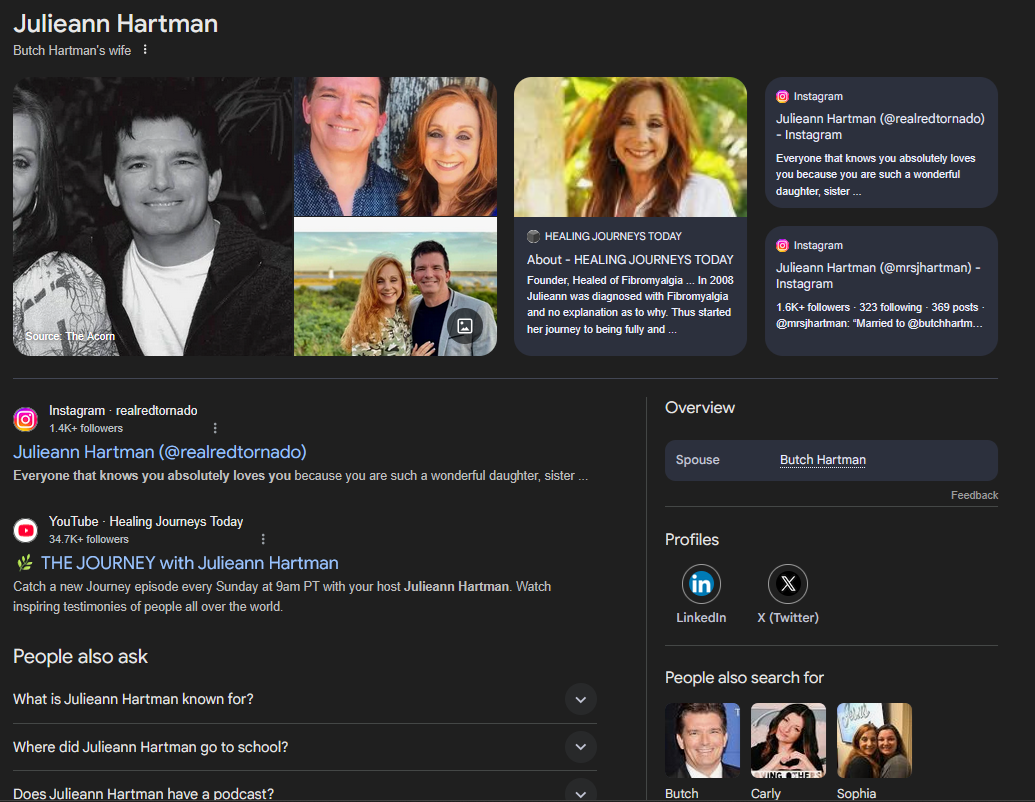Click '1.4K+ followers' text
Screen dimensions: 1035x802
(86, 428)
